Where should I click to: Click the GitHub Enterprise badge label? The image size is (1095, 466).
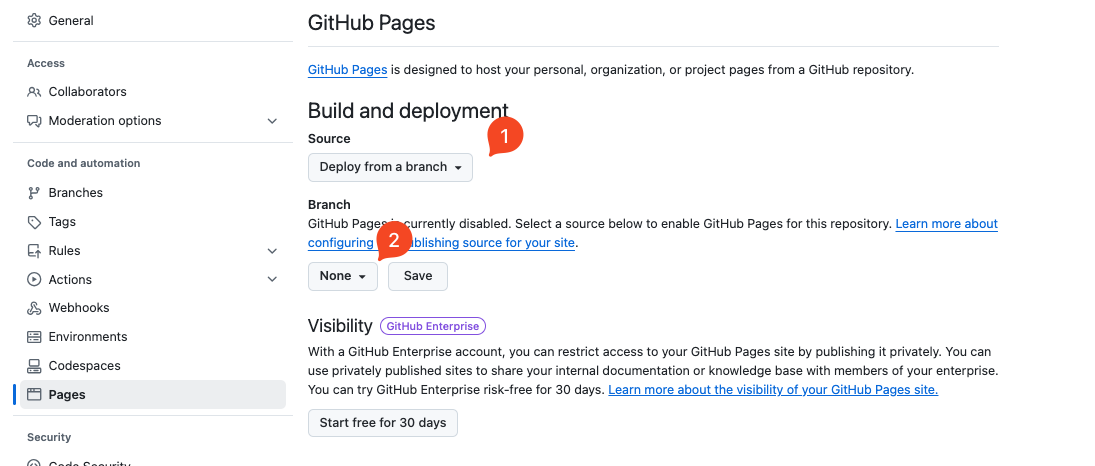click(x=433, y=326)
